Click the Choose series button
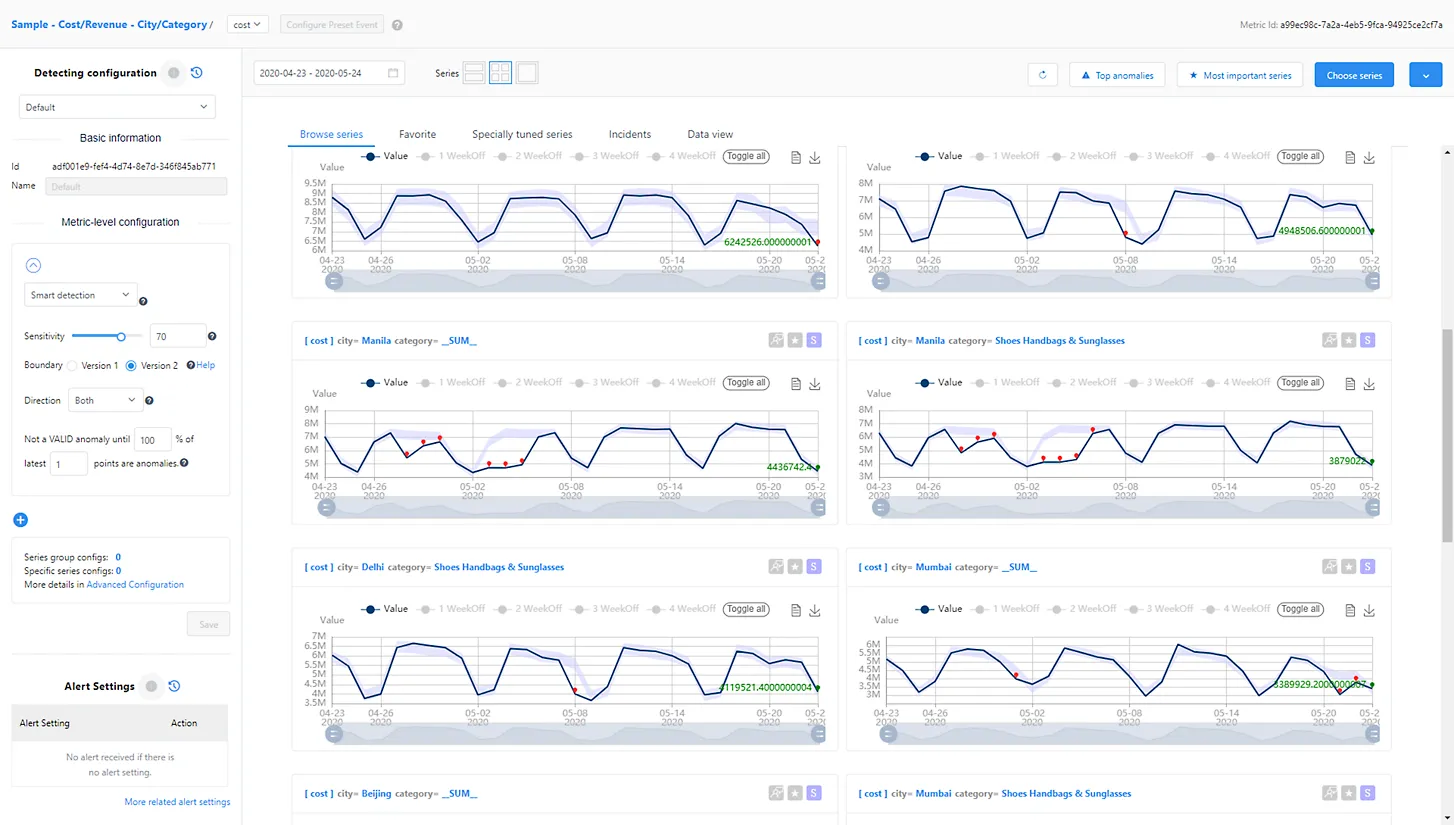The height and width of the screenshot is (825, 1454). click(x=1353, y=75)
